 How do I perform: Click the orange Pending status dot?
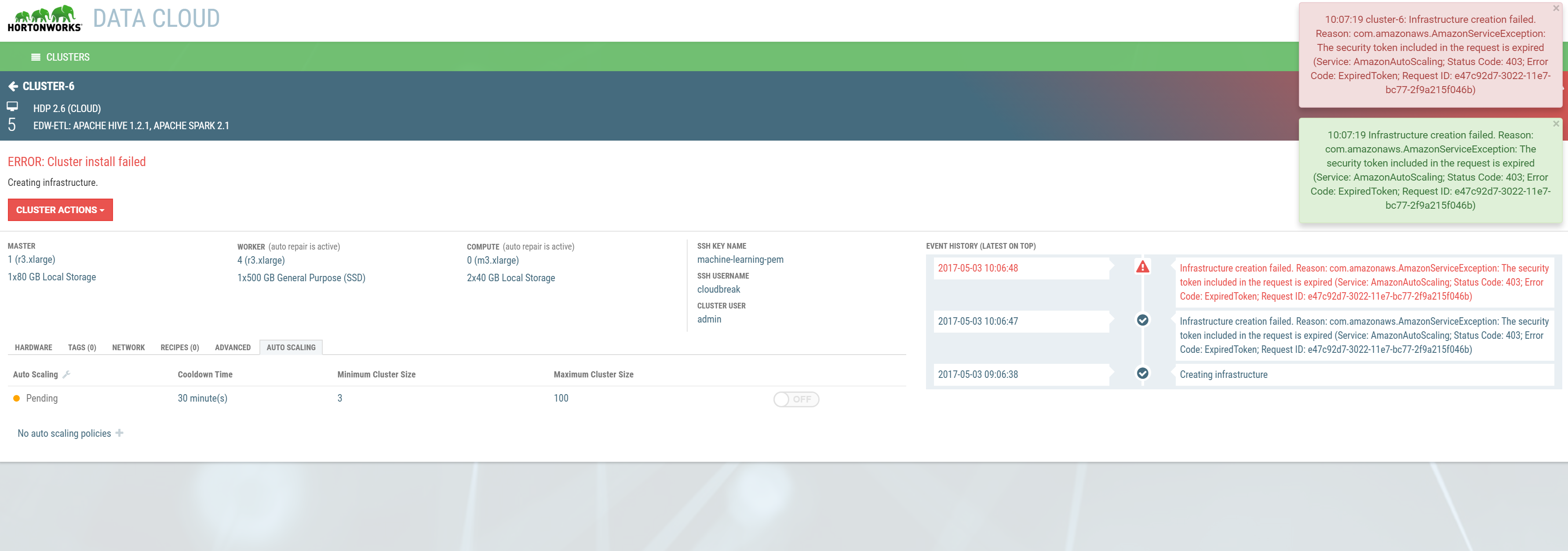[16, 398]
